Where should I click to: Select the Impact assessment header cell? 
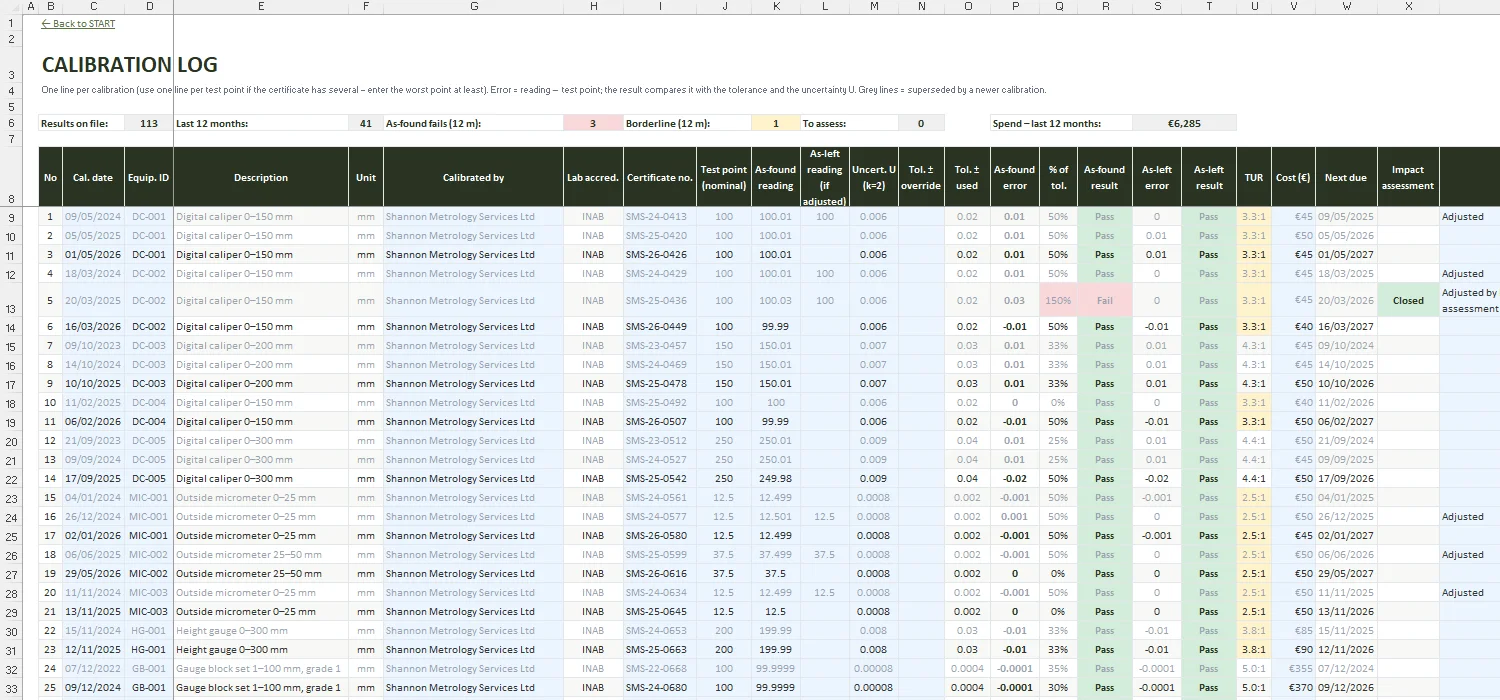pos(1408,177)
